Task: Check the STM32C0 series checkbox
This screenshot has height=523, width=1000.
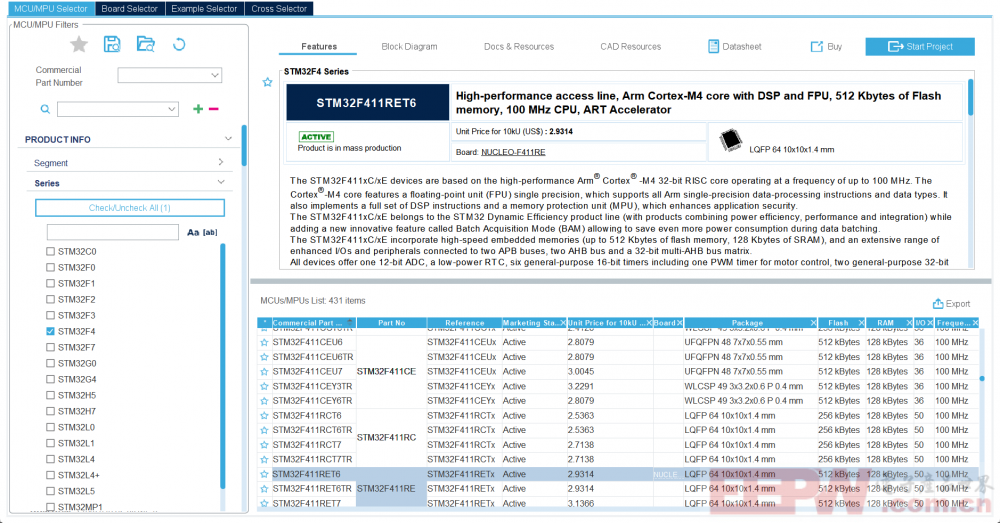Action: [x=50, y=251]
